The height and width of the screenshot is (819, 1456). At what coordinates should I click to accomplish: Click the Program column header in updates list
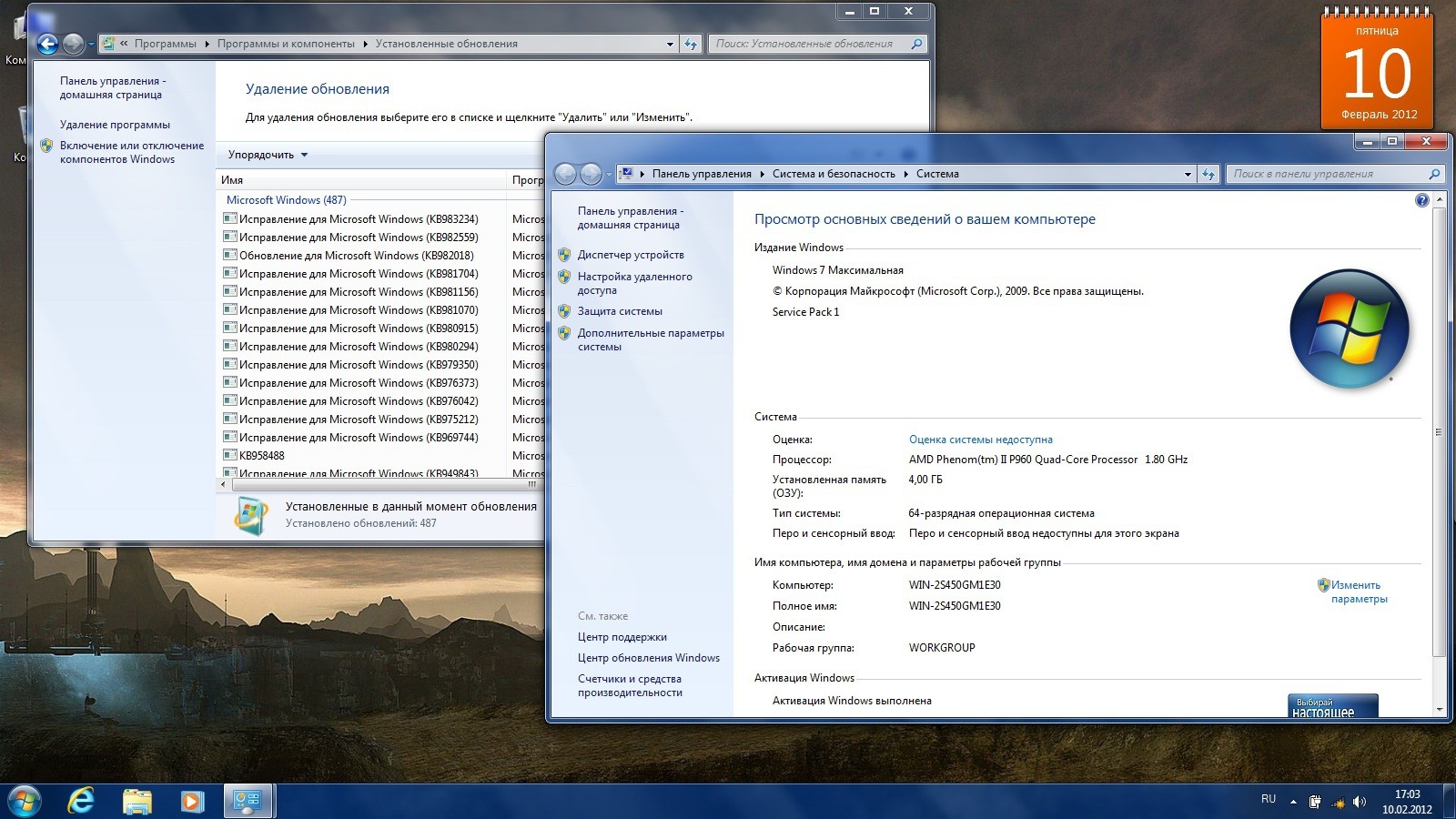[x=525, y=180]
